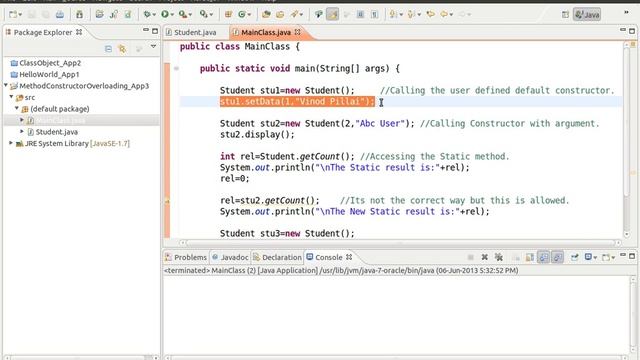Click the terminated MainClass status text

click(x=341, y=270)
